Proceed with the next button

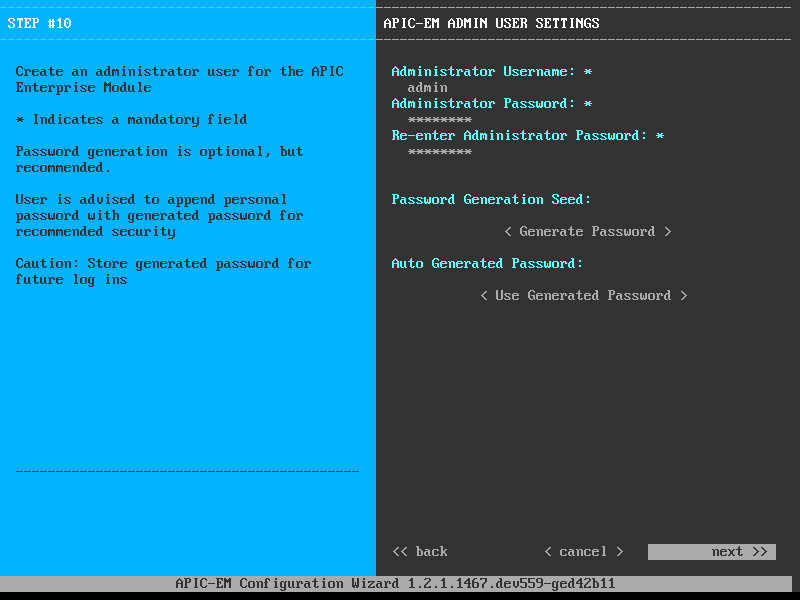[712, 552]
